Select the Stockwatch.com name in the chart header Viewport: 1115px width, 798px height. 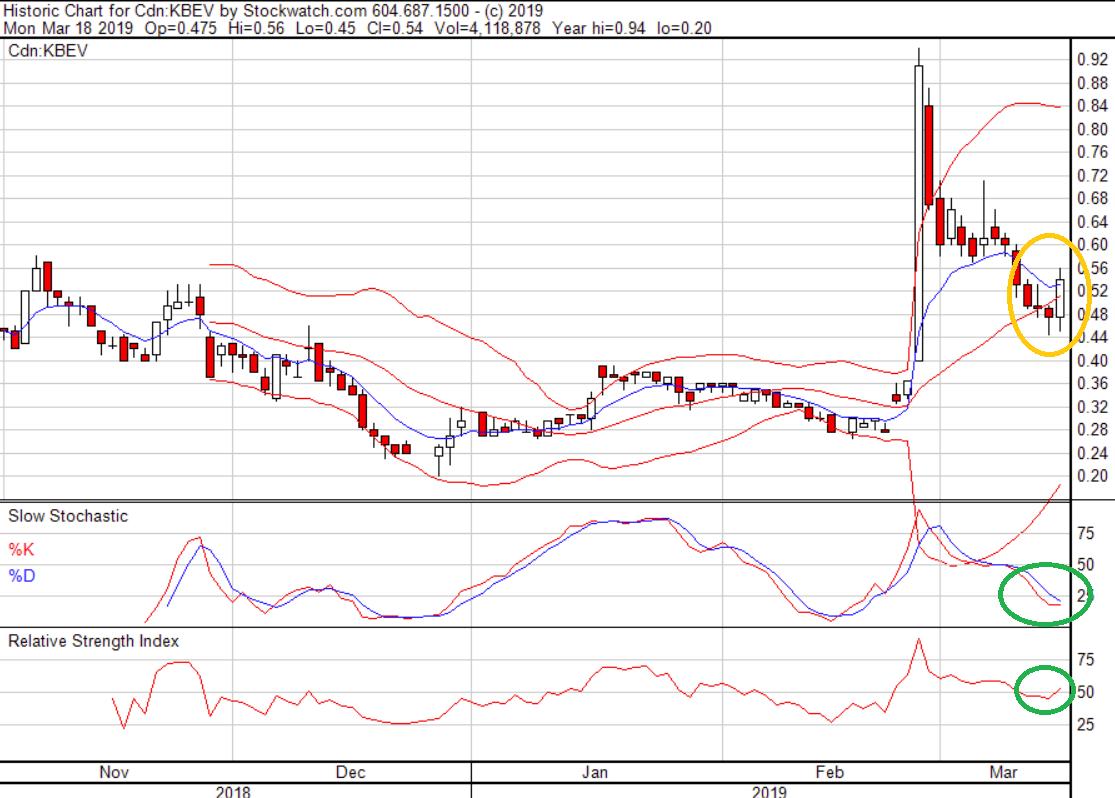pyautogui.click(x=305, y=11)
